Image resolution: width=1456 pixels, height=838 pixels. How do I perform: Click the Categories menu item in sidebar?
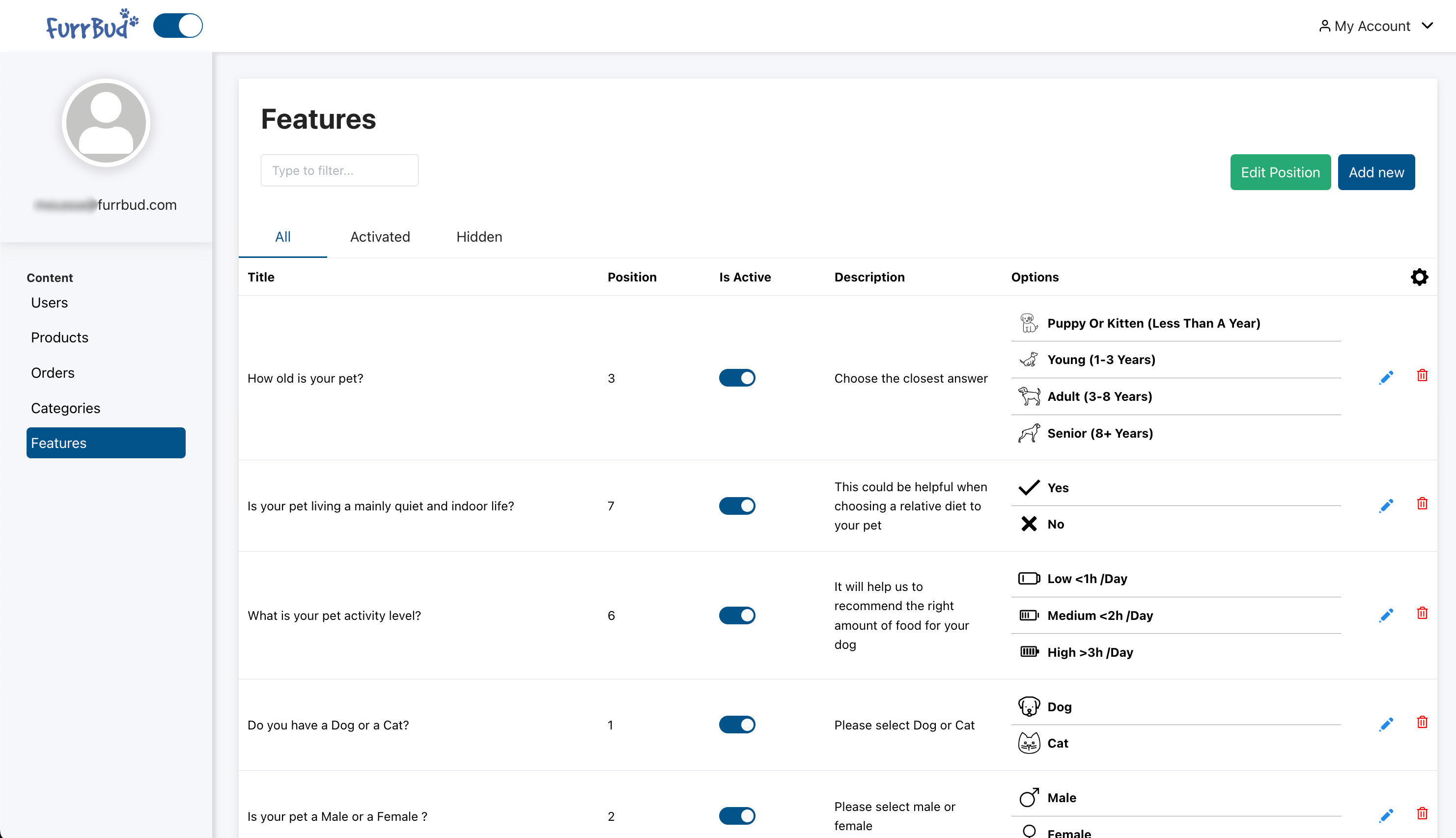tap(65, 408)
